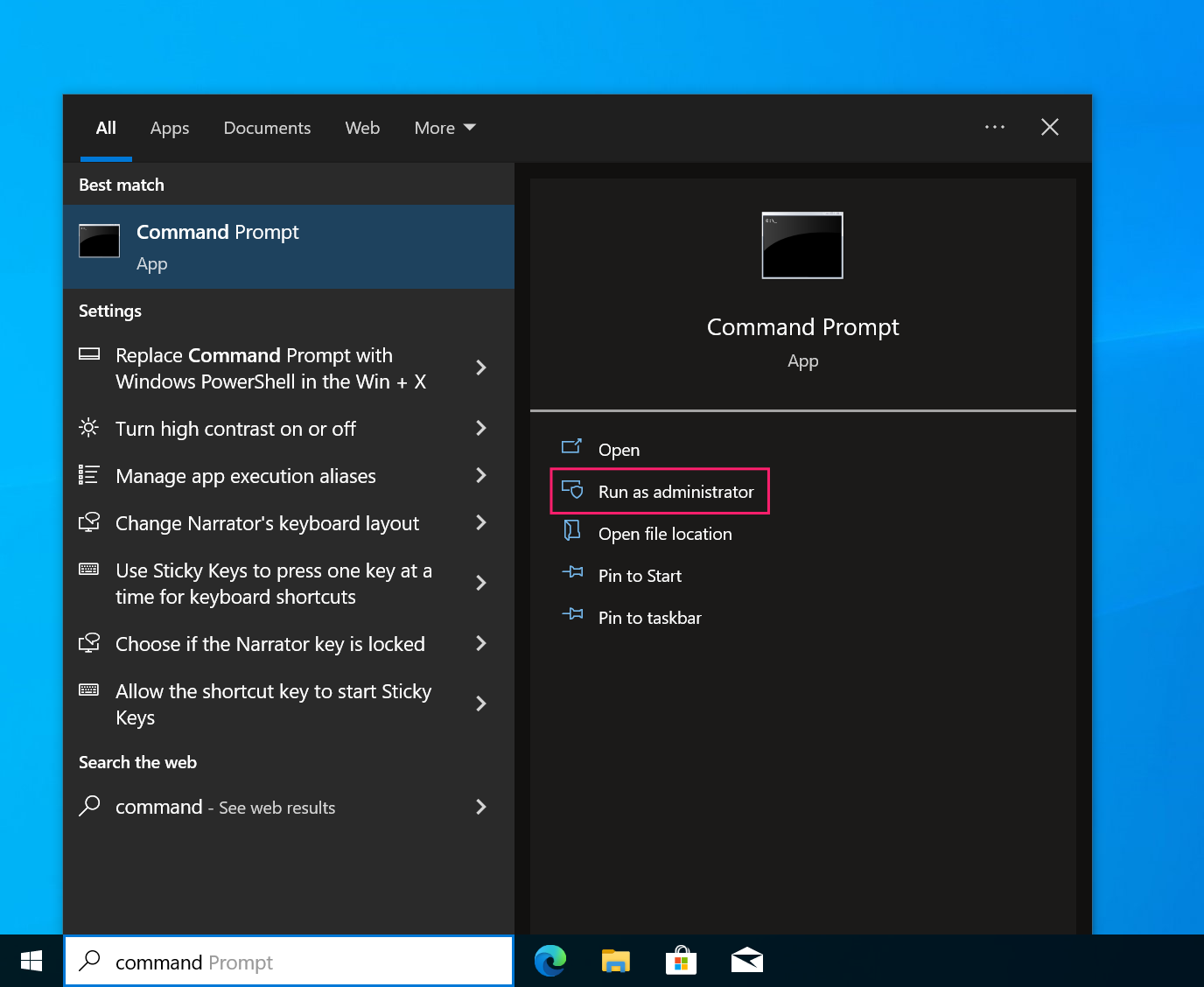Expand arrow for Allow the shortcut key setting

(480, 703)
